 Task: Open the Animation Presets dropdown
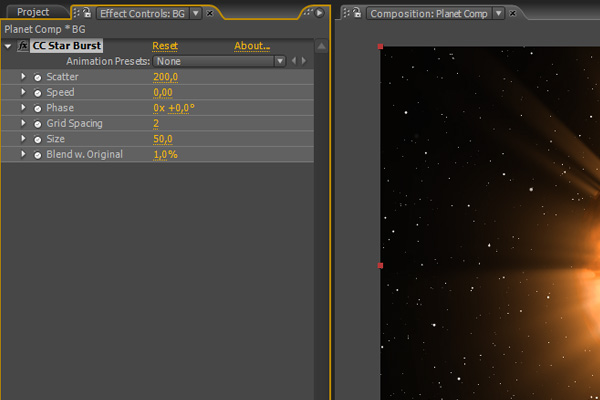tap(219, 61)
